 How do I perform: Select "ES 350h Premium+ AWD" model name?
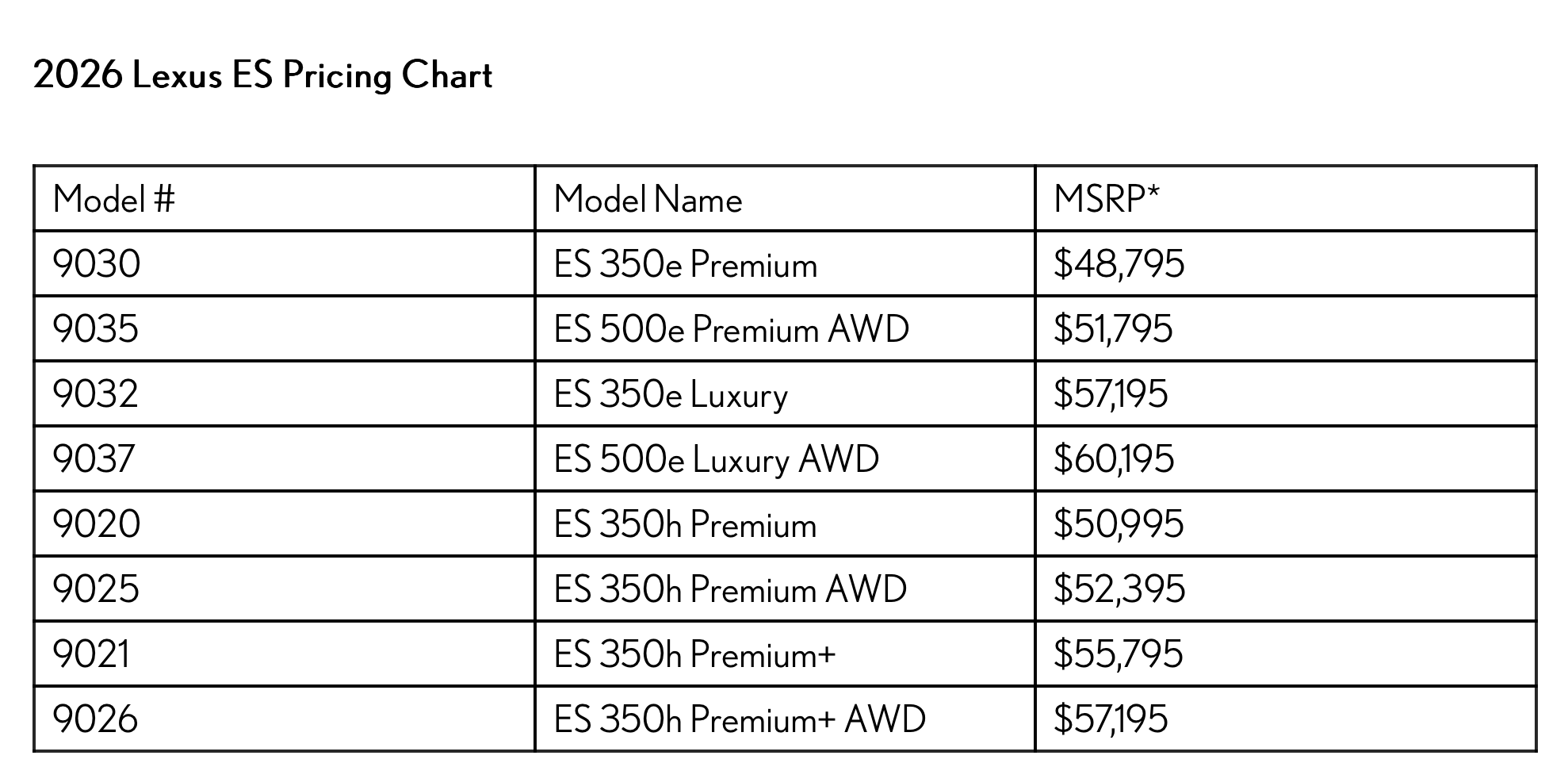pyautogui.click(x=740, y=719)
